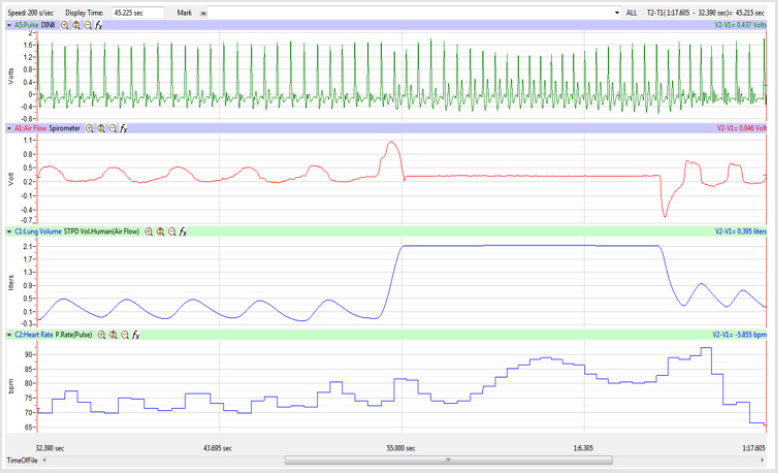Open function menu for Lung Volume channel
The image size is (778, 473).
(183, 231)
